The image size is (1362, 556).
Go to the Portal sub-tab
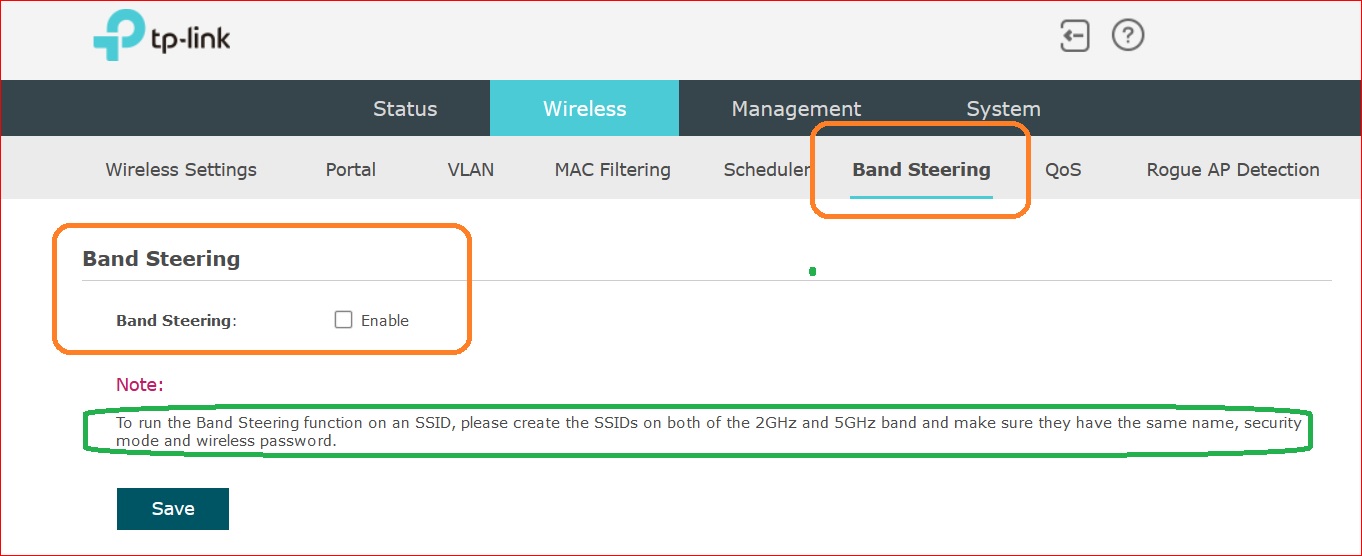click(x=351, y=170)
